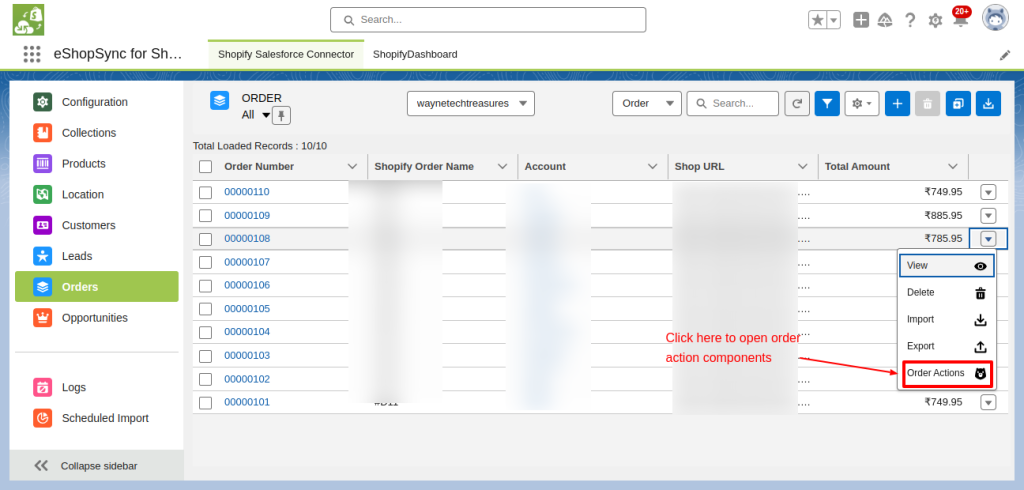This screenshot has height=490, width=1024.
Task: Open Configuration in the sidebar
Action: tap(95, 102)
